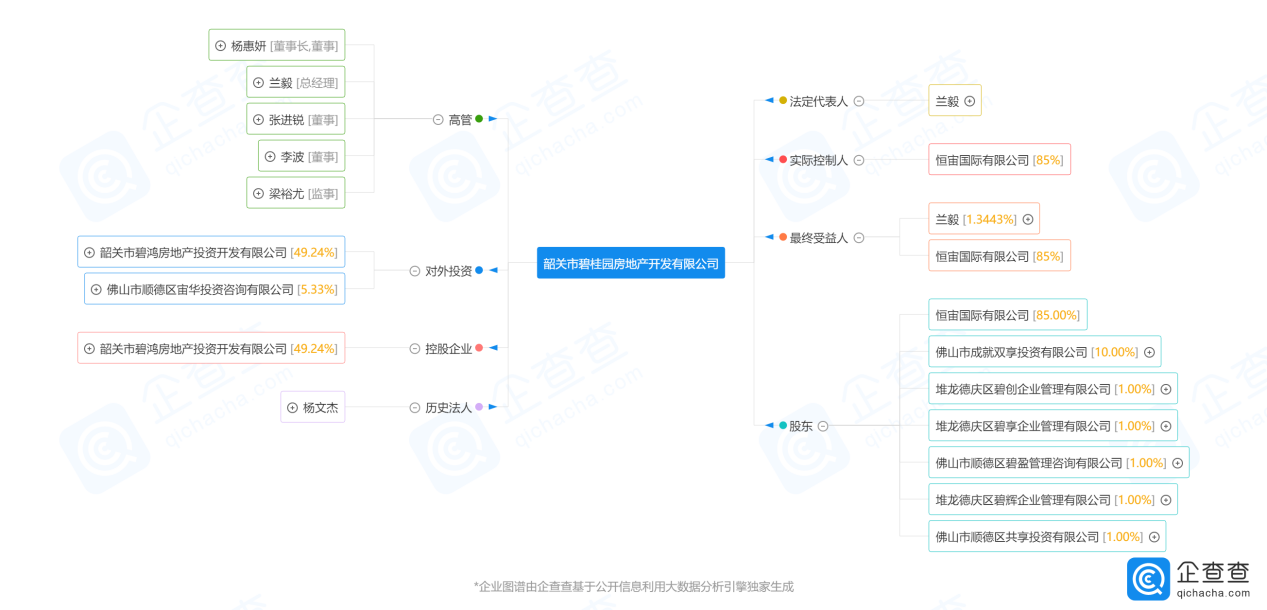Click 佛山市顺德区宙华投资咨询有限公司 investment name
1267x610 pixels.
[x=200, y=290]
